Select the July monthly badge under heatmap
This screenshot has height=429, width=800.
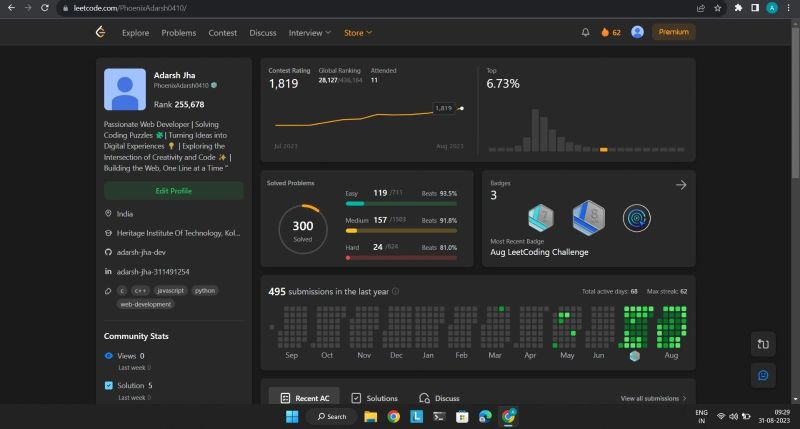coord(635,356)
